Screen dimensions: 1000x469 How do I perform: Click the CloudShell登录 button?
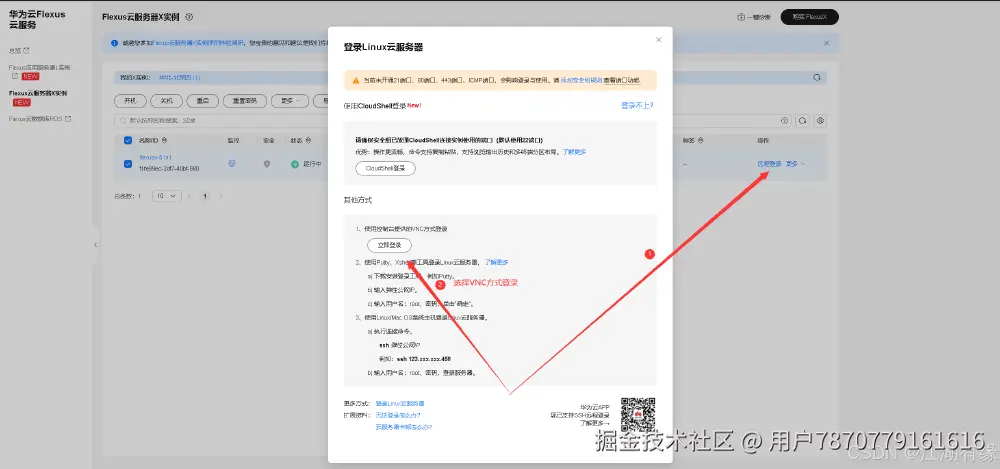(x=385, y=168)
